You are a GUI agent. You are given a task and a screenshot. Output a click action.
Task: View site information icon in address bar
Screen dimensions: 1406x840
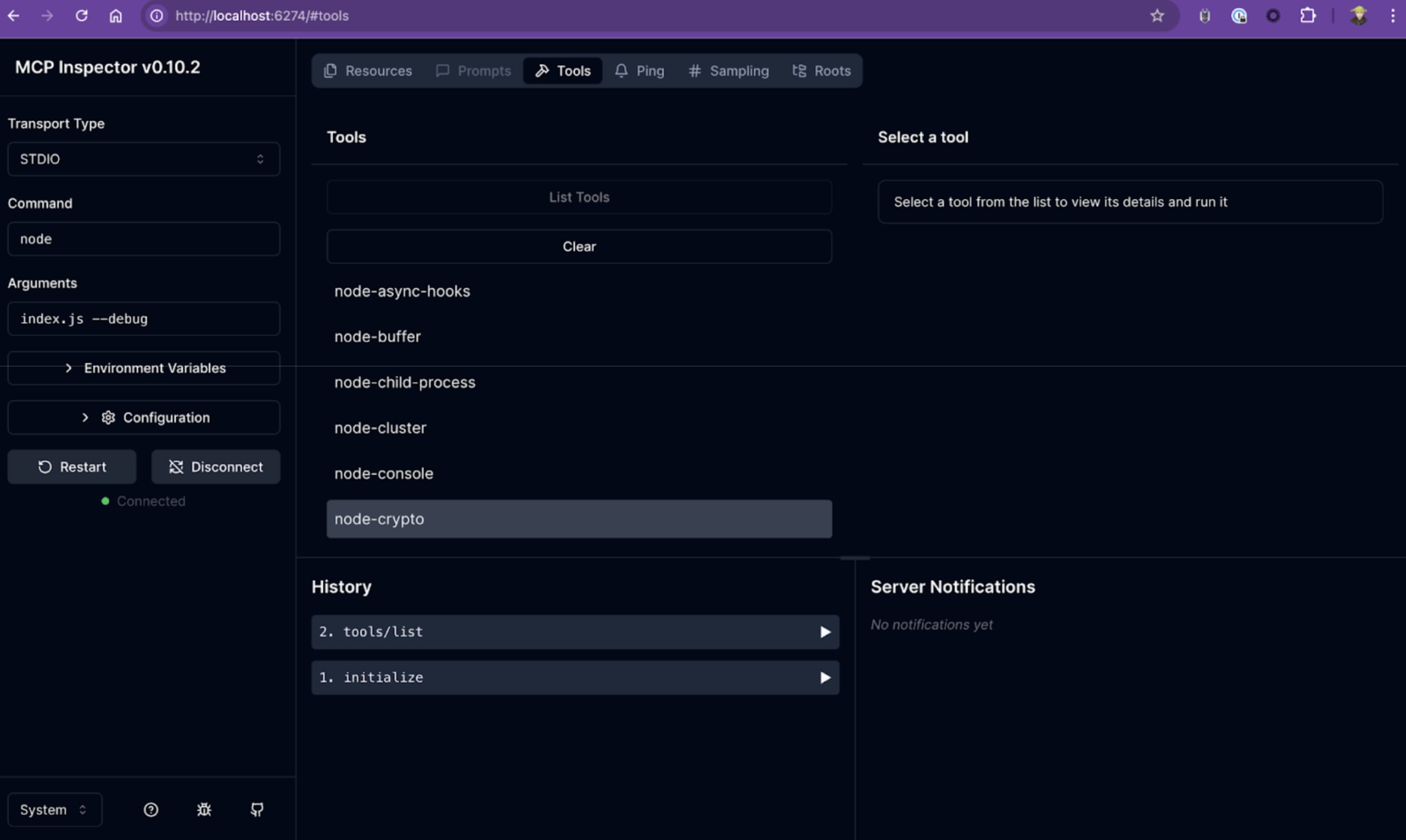coord(157,16)
